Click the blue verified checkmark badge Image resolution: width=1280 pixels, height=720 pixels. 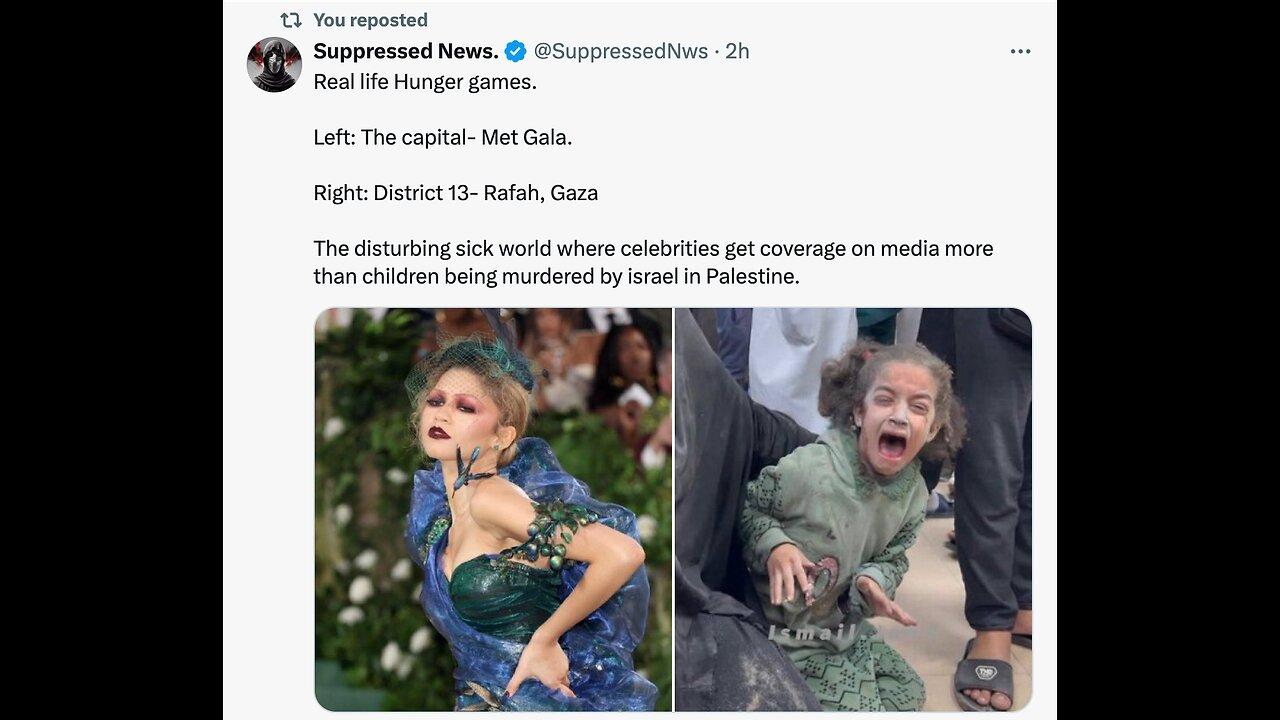[516, 51]
